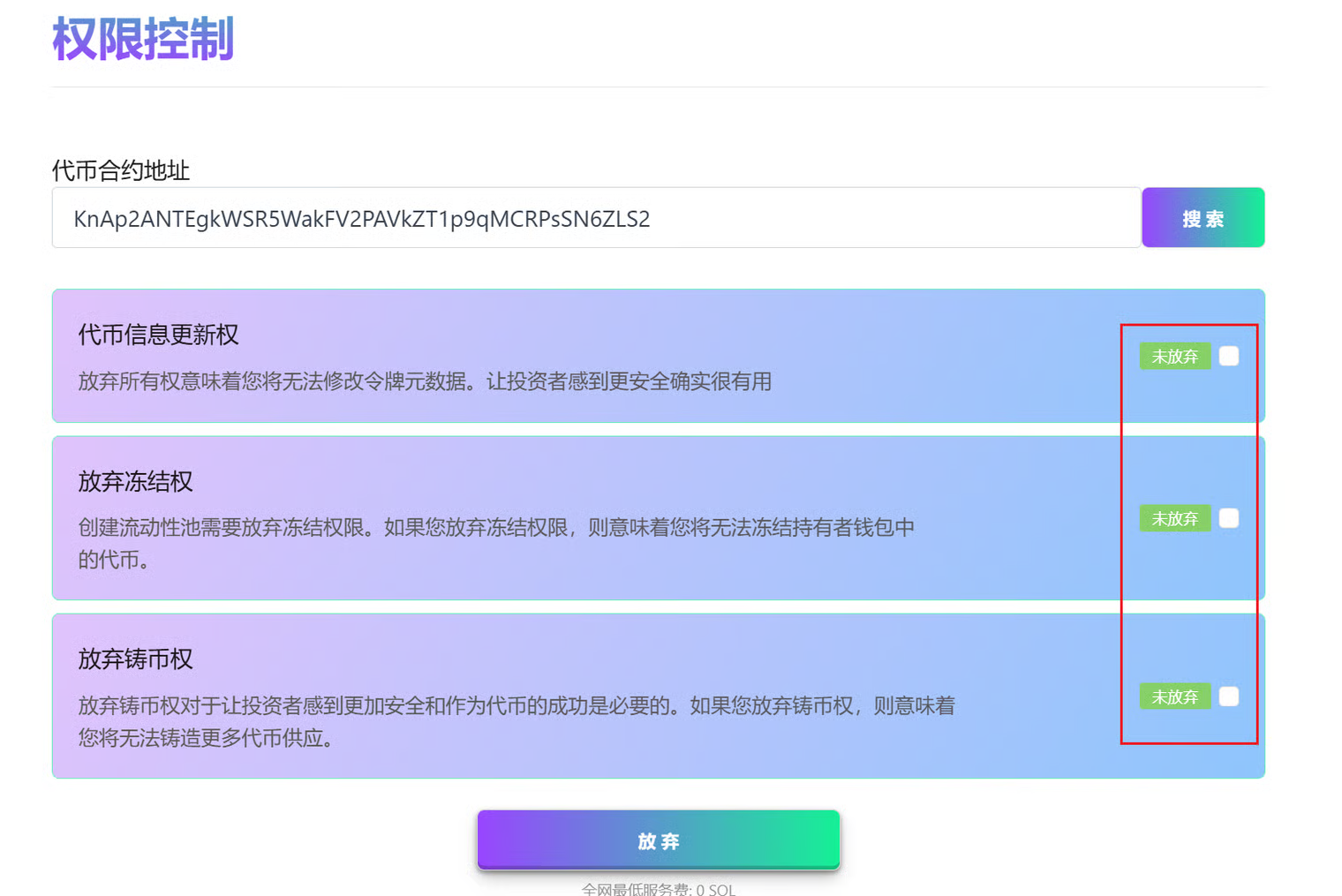The width and height of the screenshot is (1342, 896).
Task: Click the 未放弃 badge for 代币信息更新权
Action: tap(1174, 356)
